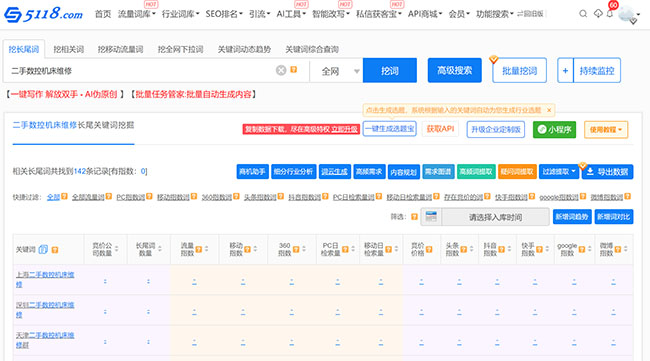
Task: Expand the 行业词库 menu
Action: click(x=180, y=14)
